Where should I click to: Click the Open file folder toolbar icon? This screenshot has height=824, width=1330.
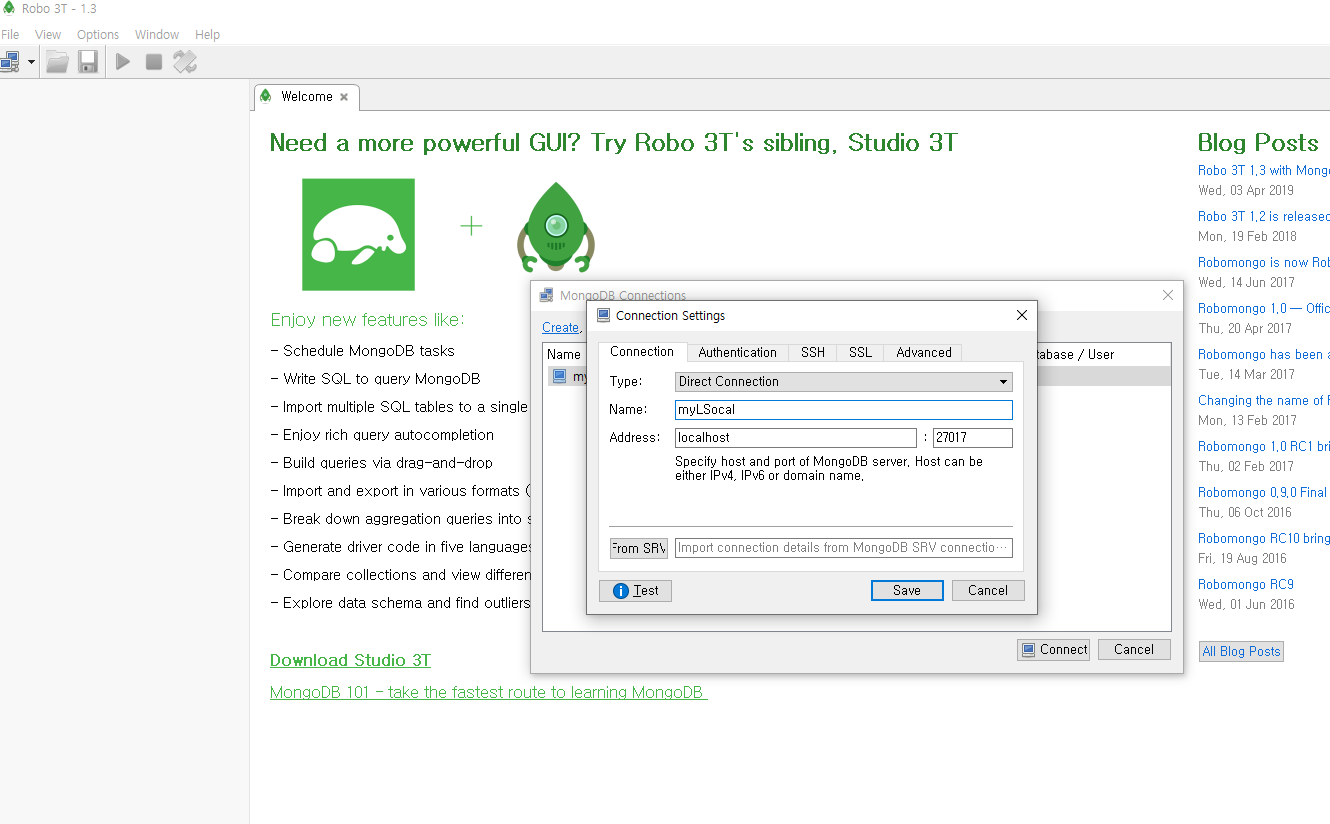click(58, 62)
